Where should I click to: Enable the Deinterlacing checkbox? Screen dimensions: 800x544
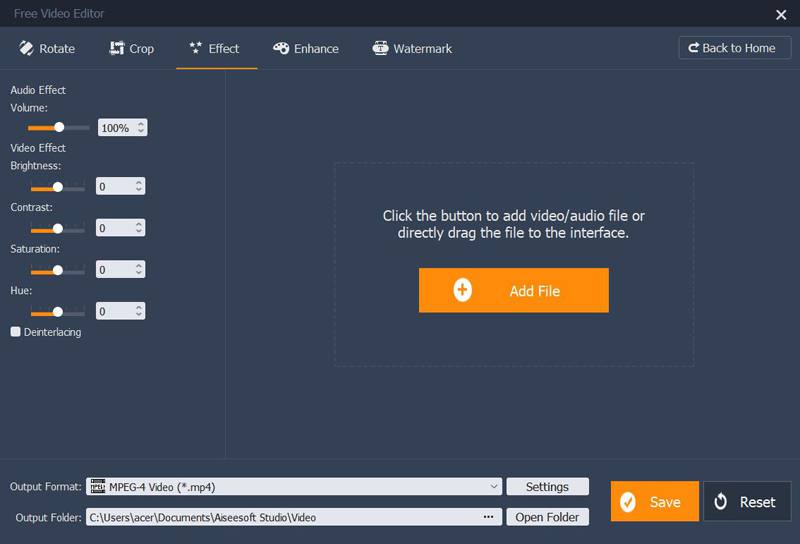16,332
